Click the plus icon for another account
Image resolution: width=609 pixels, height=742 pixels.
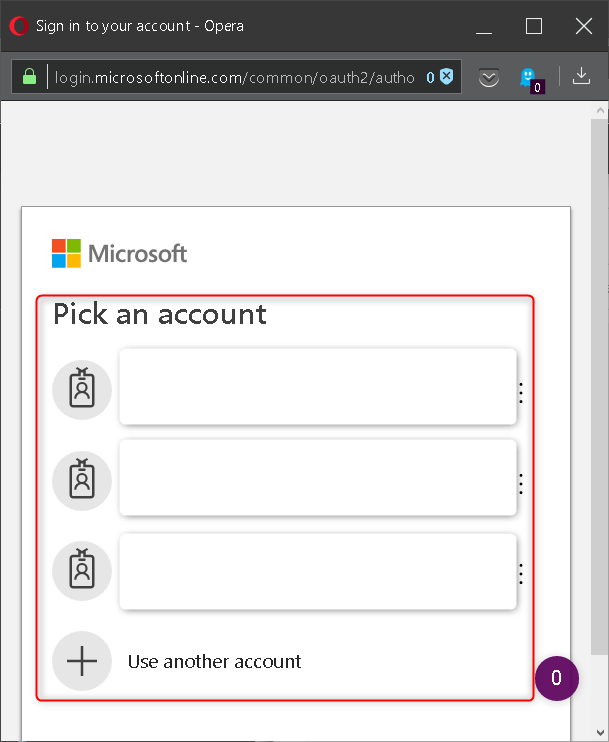pyautogui.click(x=82, y=661)
